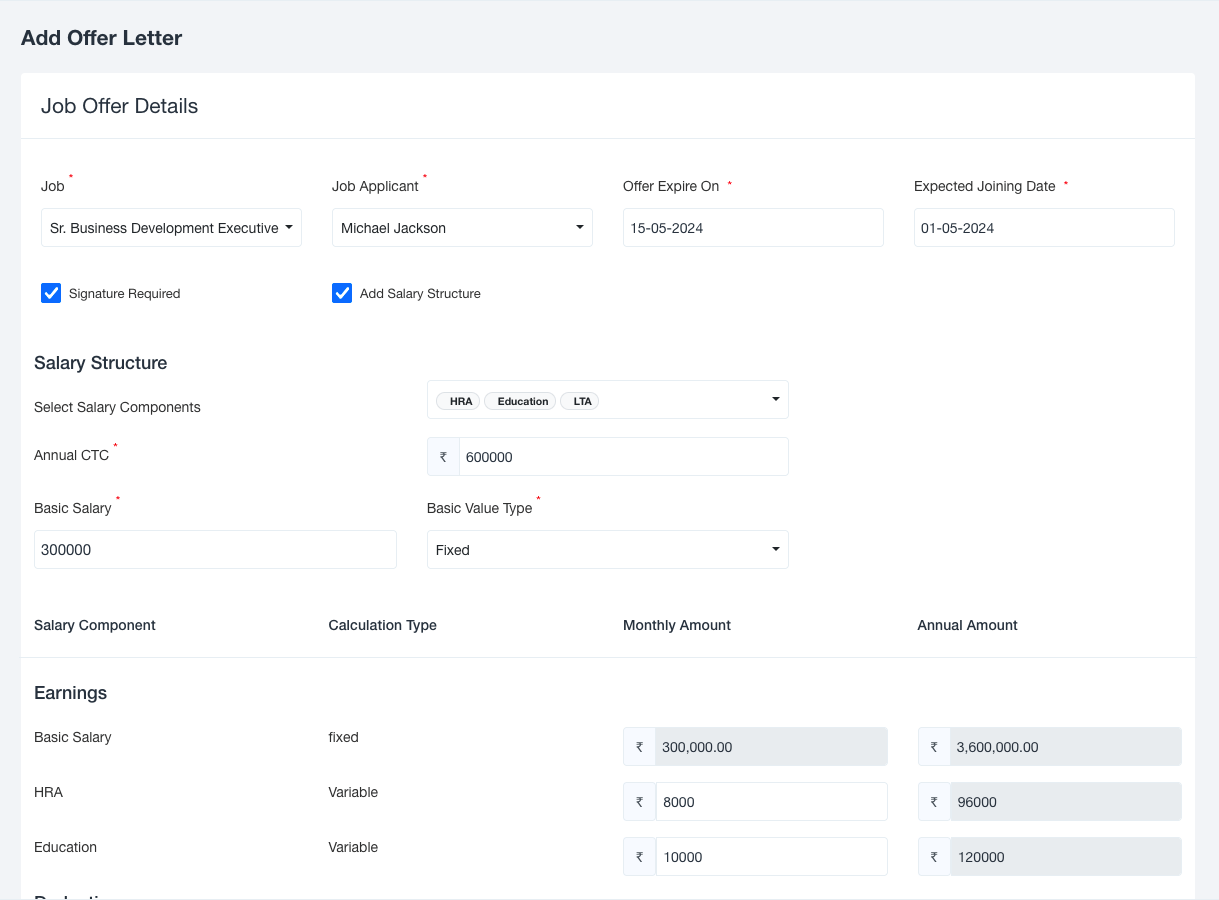
Task: Click the HRA monthly amount field
Action: (771, 802)
